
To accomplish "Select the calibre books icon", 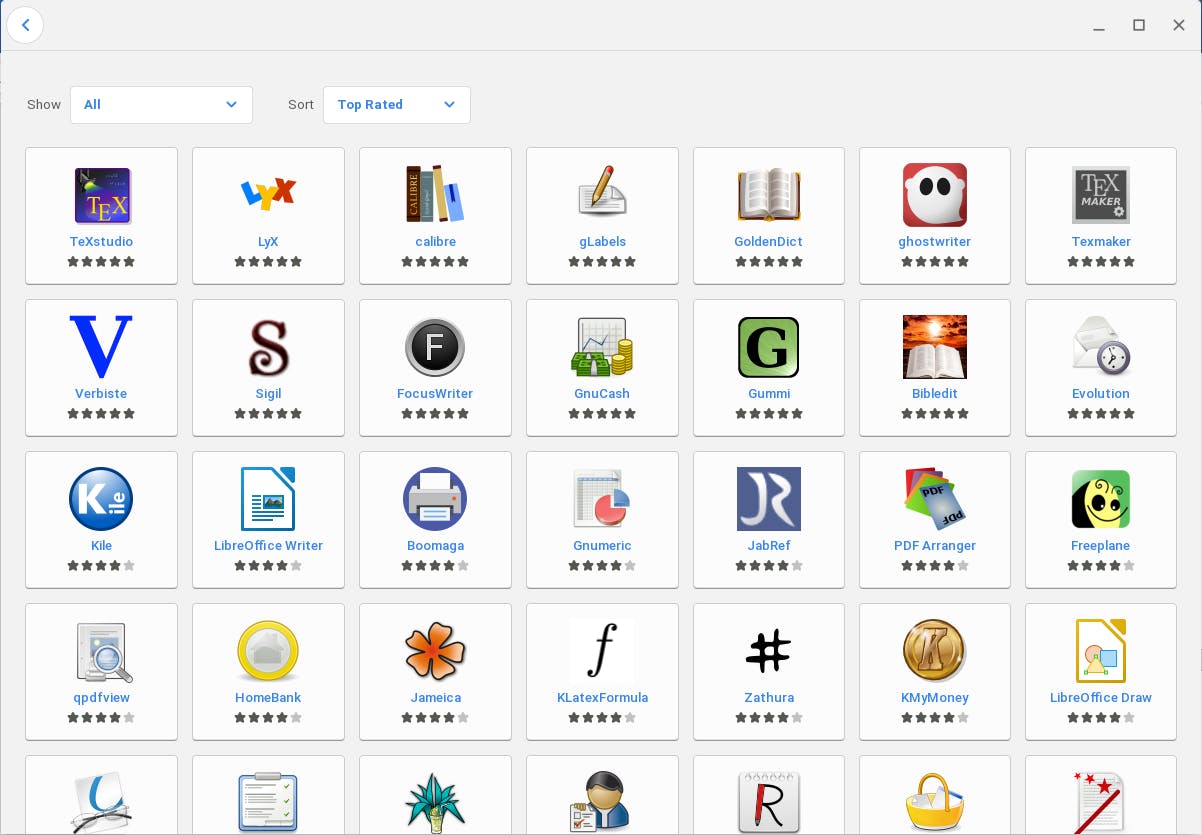I will click(435, 195).
